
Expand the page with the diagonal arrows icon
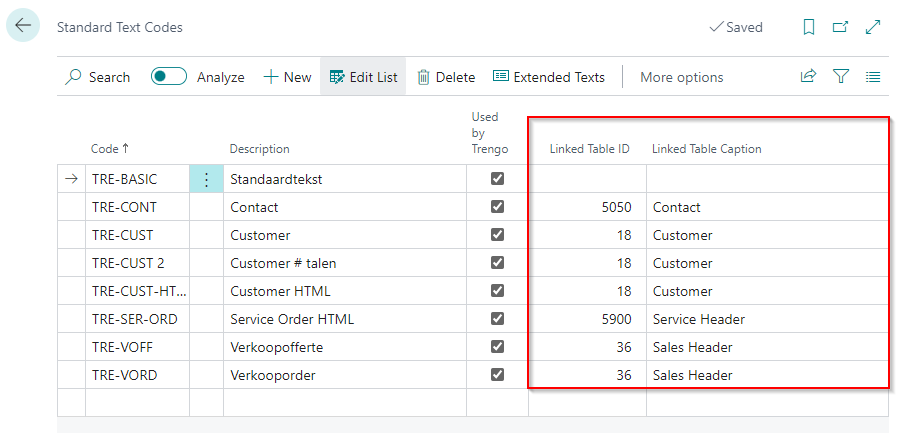tap(872, 27)
